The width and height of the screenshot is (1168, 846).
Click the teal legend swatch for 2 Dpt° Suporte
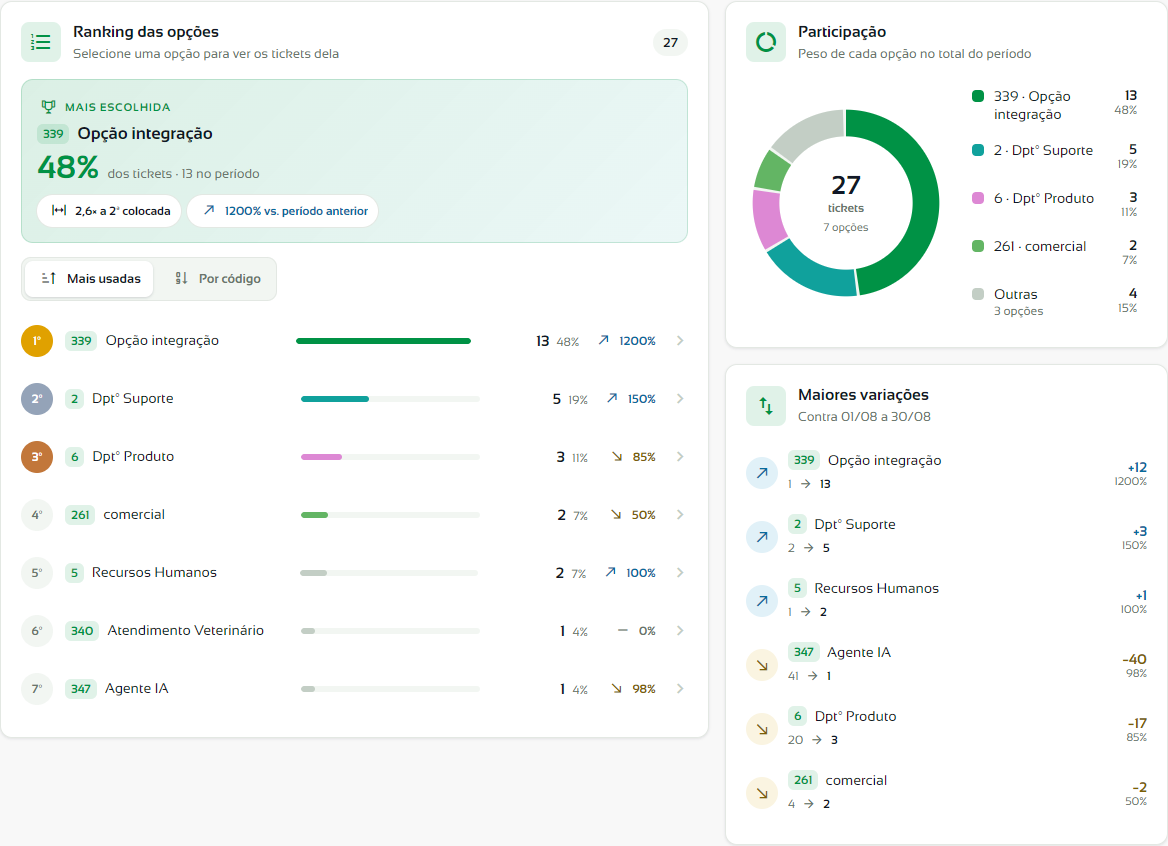(978, 150)
